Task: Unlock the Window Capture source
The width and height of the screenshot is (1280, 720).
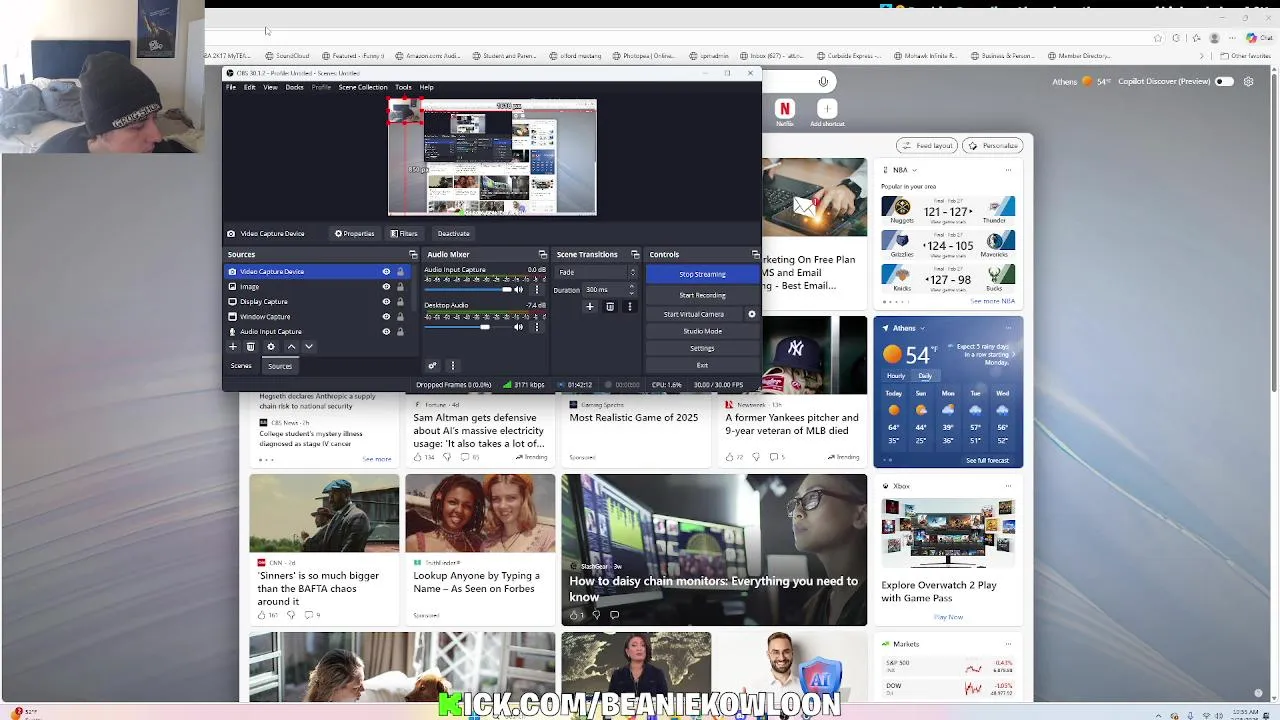Action: pos(400,317)
